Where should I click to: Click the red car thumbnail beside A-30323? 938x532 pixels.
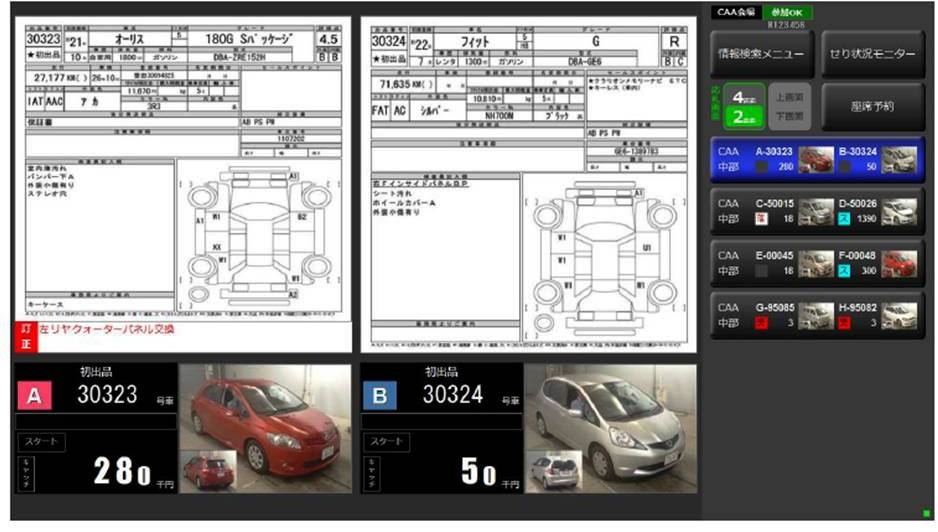pos(815,160)
